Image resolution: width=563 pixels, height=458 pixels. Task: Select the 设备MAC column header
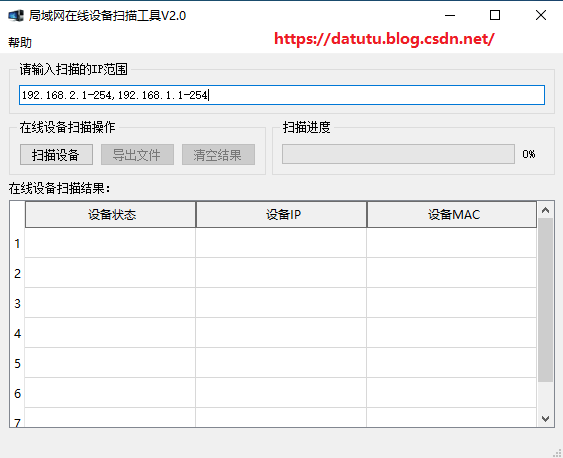452,214
